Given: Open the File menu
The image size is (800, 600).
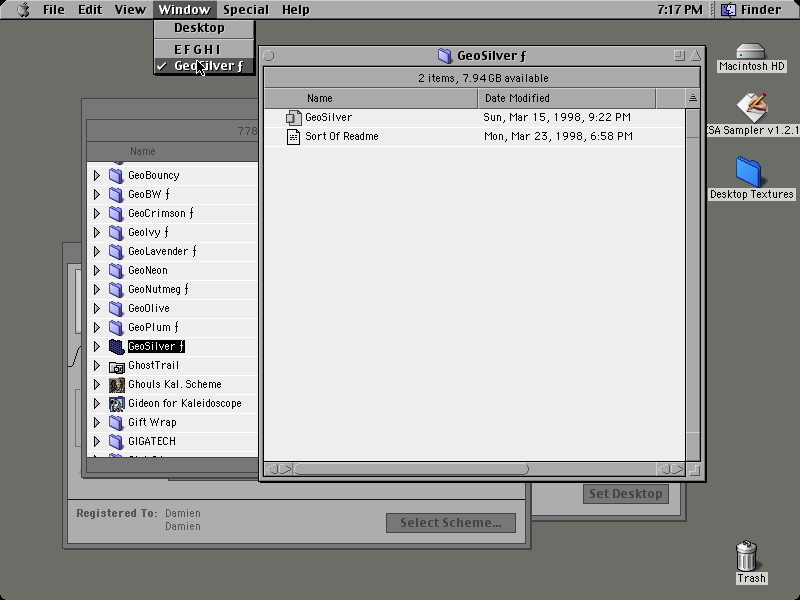Looking at the screenshot, I should (54, 10).
